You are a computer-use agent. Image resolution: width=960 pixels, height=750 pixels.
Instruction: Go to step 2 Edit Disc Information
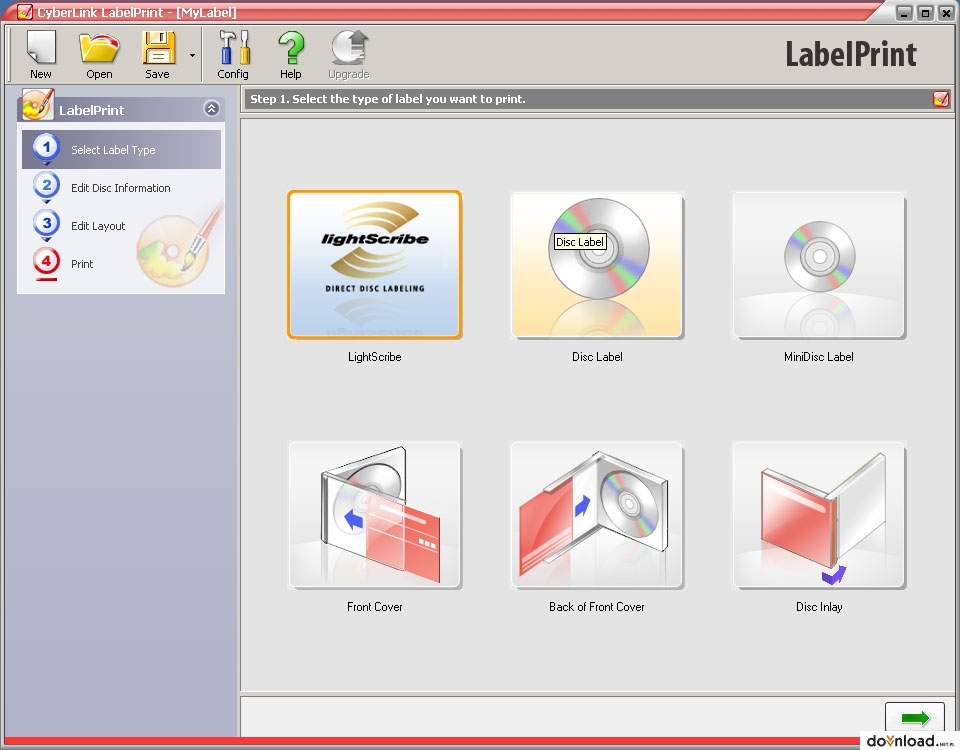coord(121,188)
